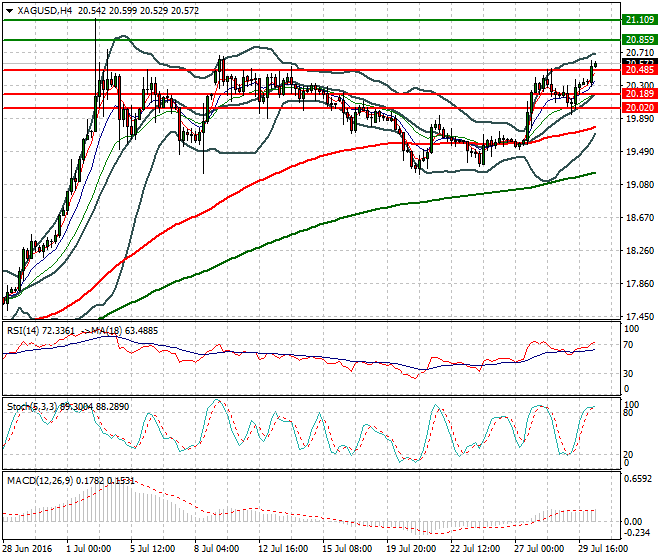Click the 15 Jul 08:00 time label
The height and width of the screenshot is (560, 660).
[x=347, y=549]
